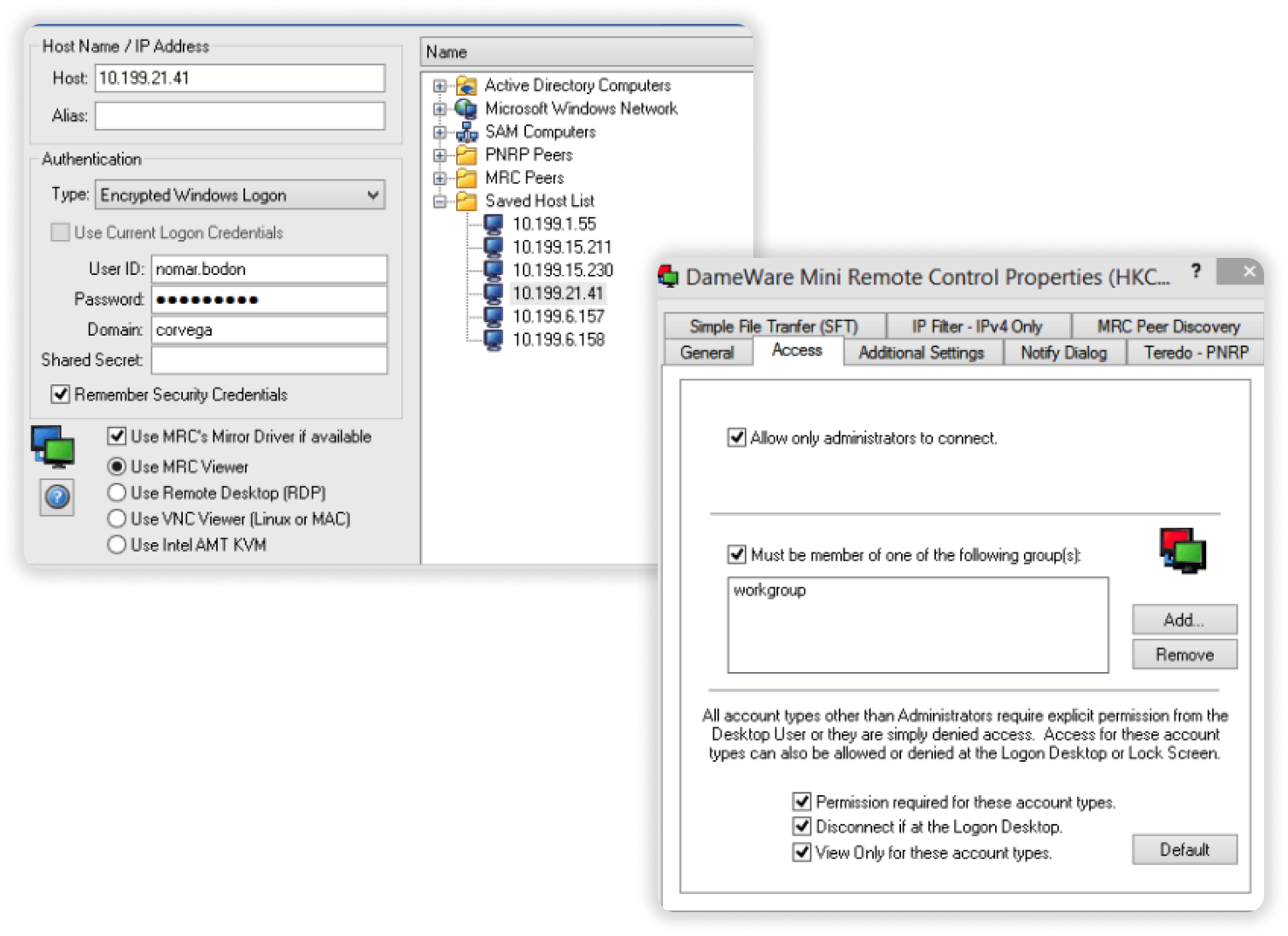Click the monitor icon for host 10.199.6.158
The height and width of the screenshot is (936, 1288).
coord(494,339)
